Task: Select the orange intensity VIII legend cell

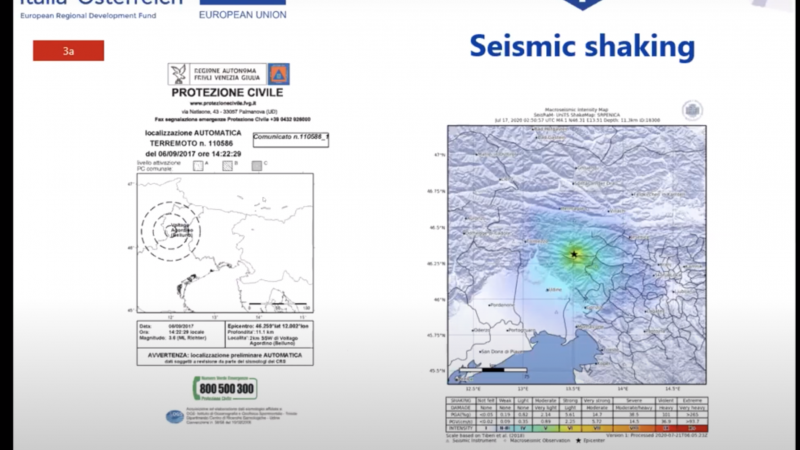Action: tap(634, 428)
